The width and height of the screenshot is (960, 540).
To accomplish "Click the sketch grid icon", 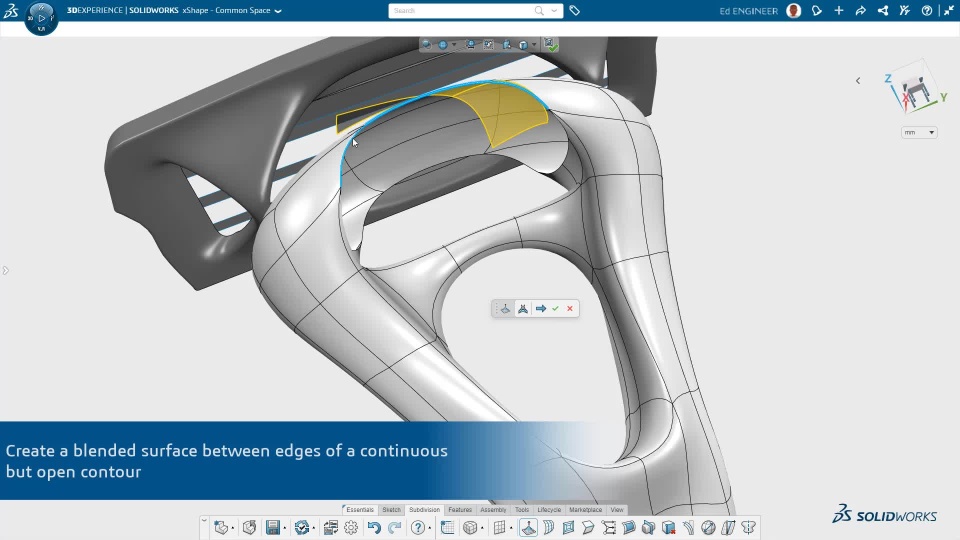I will pyautogui.click(x=448, y=527).
